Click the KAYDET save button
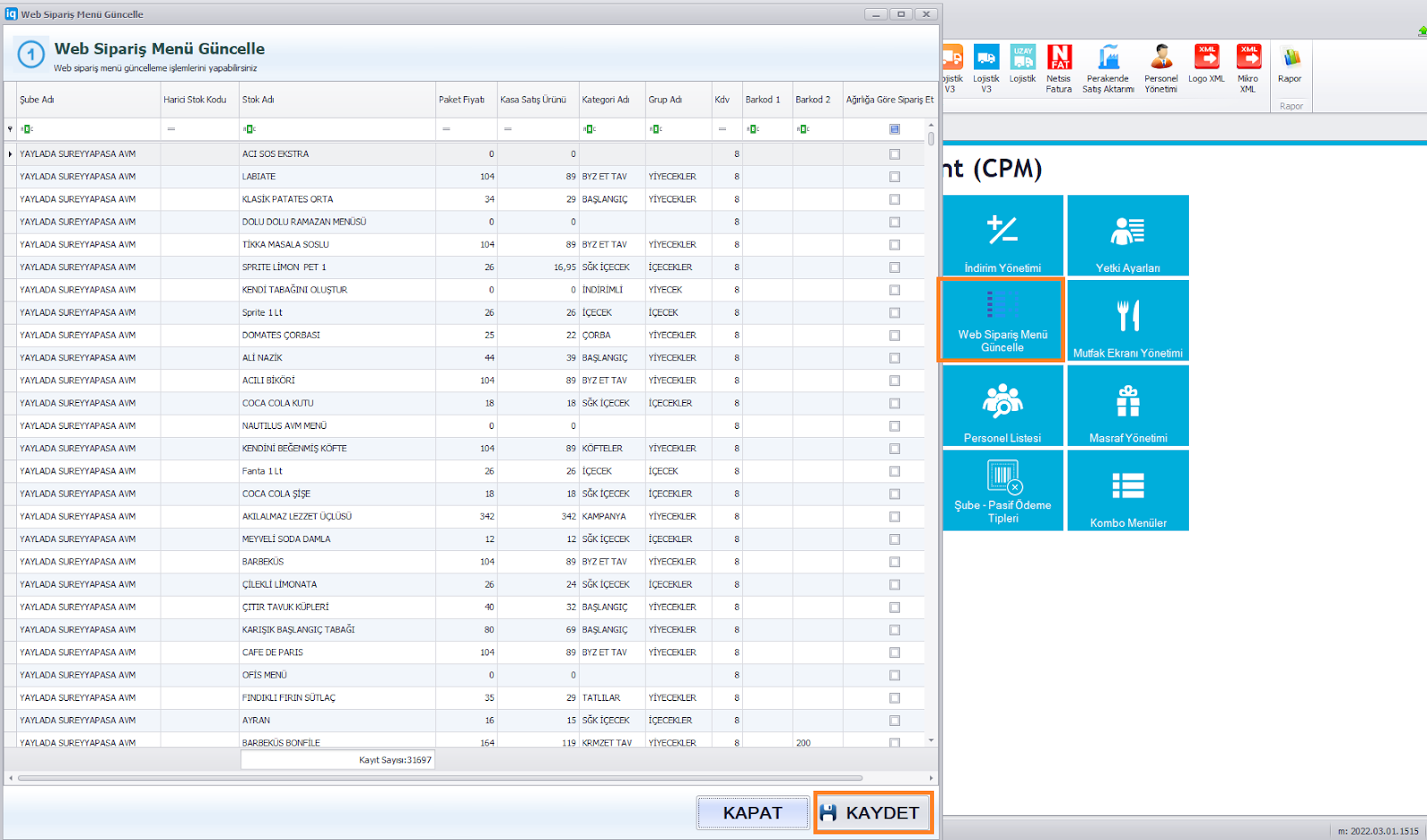Viewport: 1427px width, 840px height. pyautogui.click(x=873, y=812)
